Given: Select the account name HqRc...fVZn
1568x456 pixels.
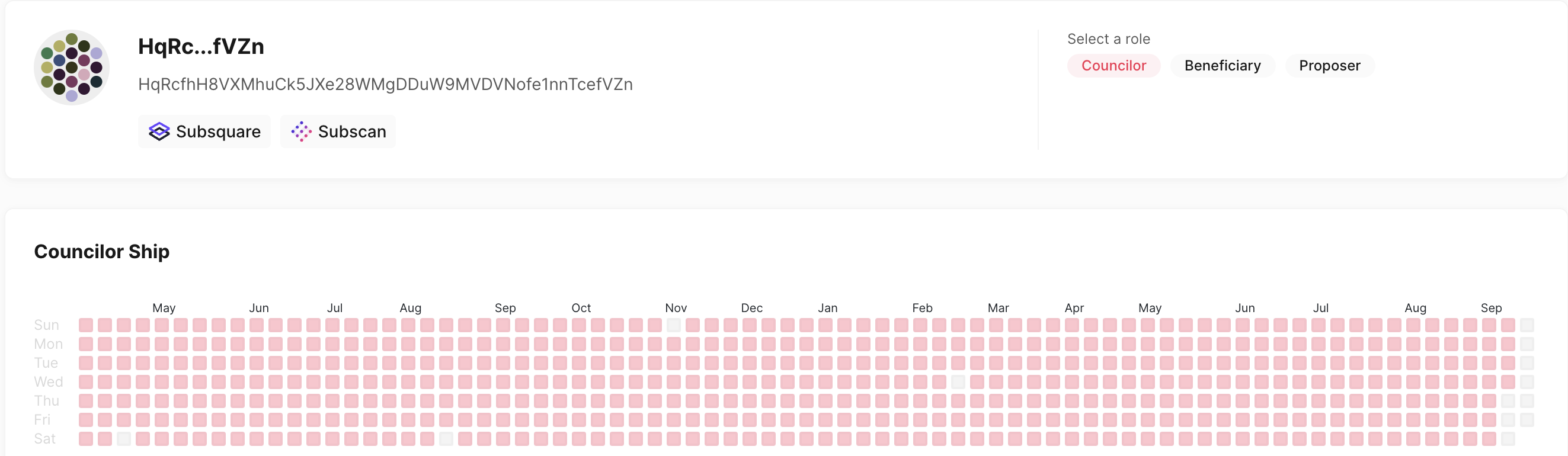Looking at the screenshot, I should (x=201, y=46).
